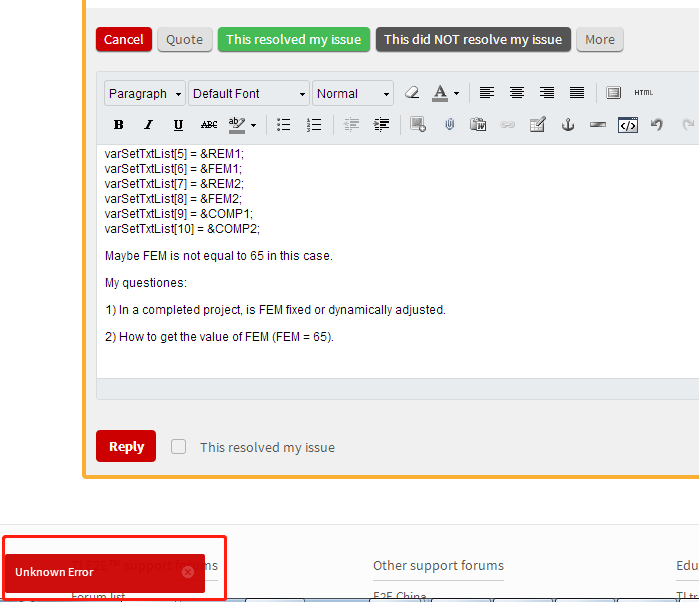This screenshot has width=699, height=602.
Task: Increase the paragraph indent
Action: pos(381,125)
